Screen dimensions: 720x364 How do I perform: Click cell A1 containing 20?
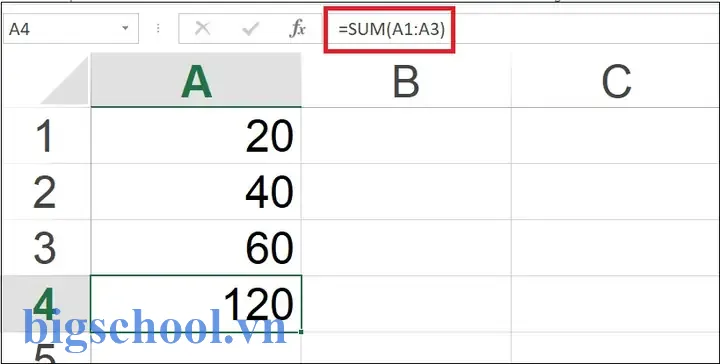[196, 135]
